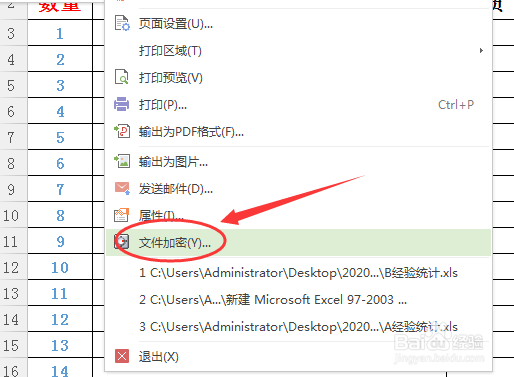Click cell with value 2 in row 4

[x=60, y=59]
